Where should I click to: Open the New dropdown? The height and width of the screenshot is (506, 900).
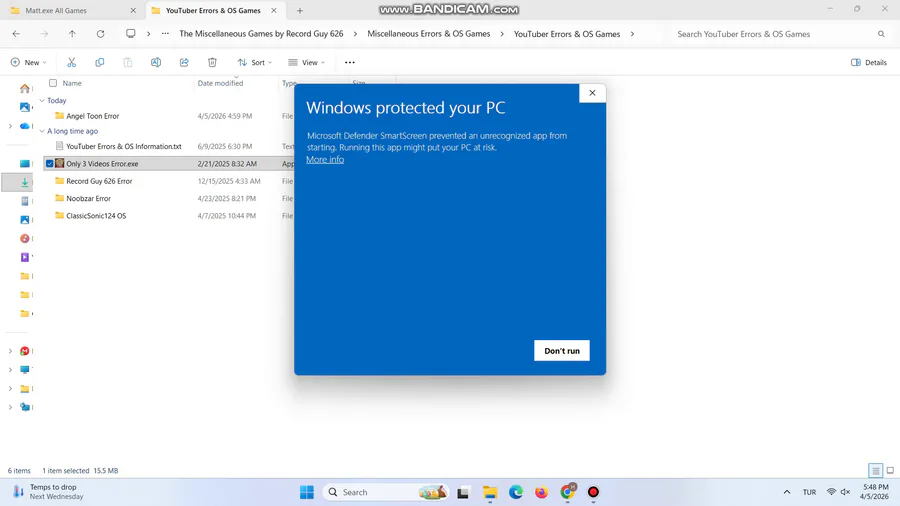28,63
